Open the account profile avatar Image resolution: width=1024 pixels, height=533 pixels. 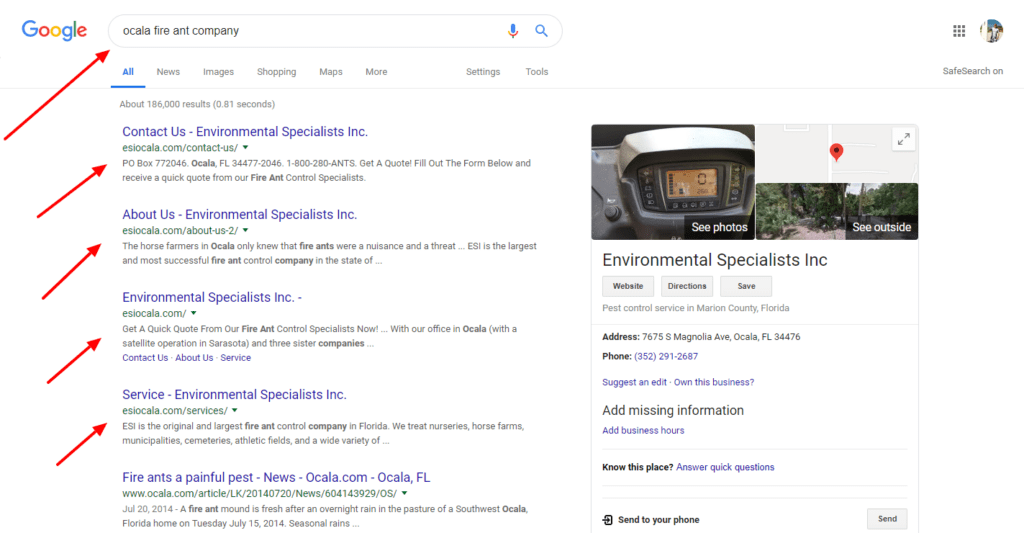(x=991, y=31)
